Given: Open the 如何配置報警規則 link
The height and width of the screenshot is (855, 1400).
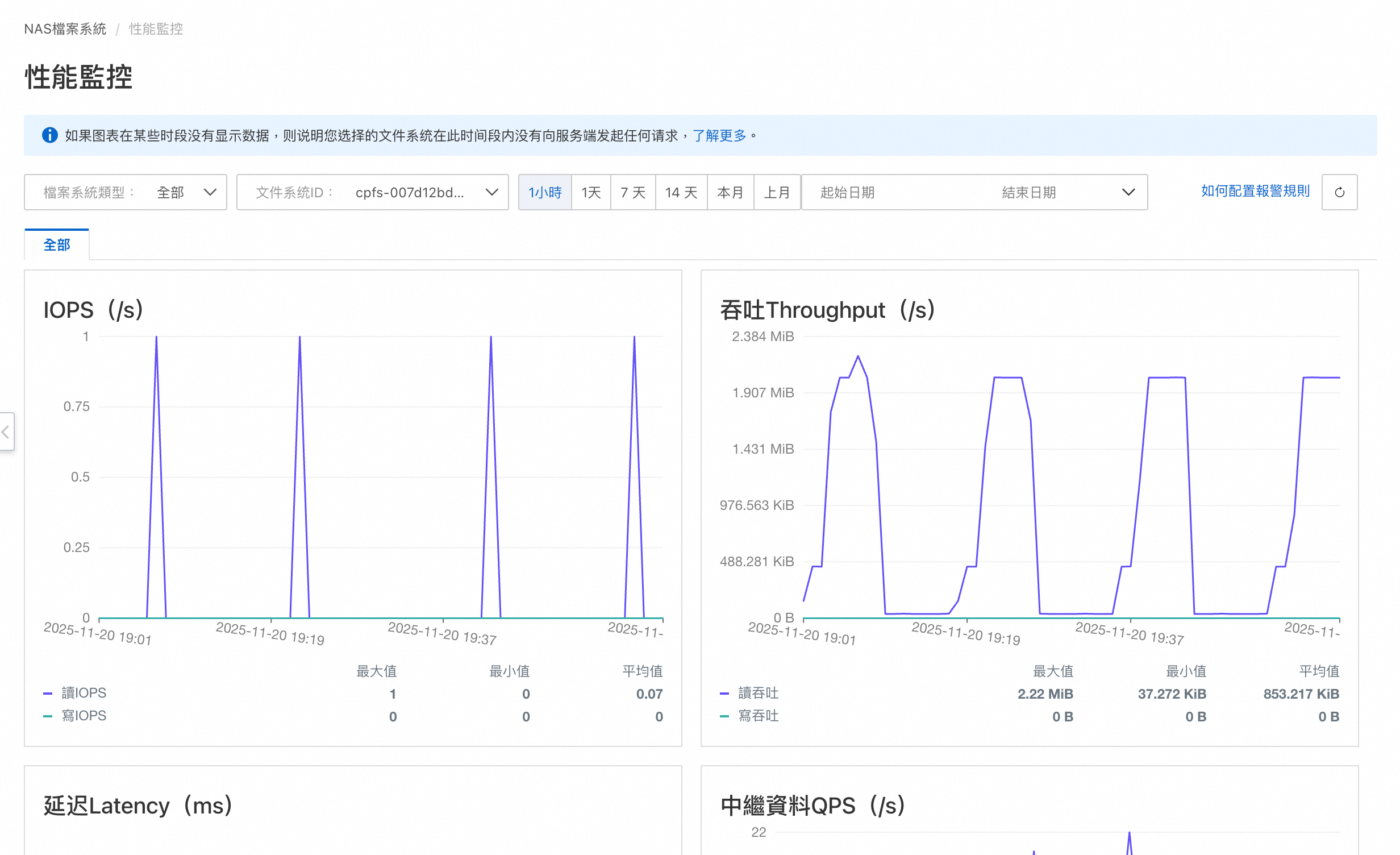Looking at the screenshot, I should (1255, 191).
